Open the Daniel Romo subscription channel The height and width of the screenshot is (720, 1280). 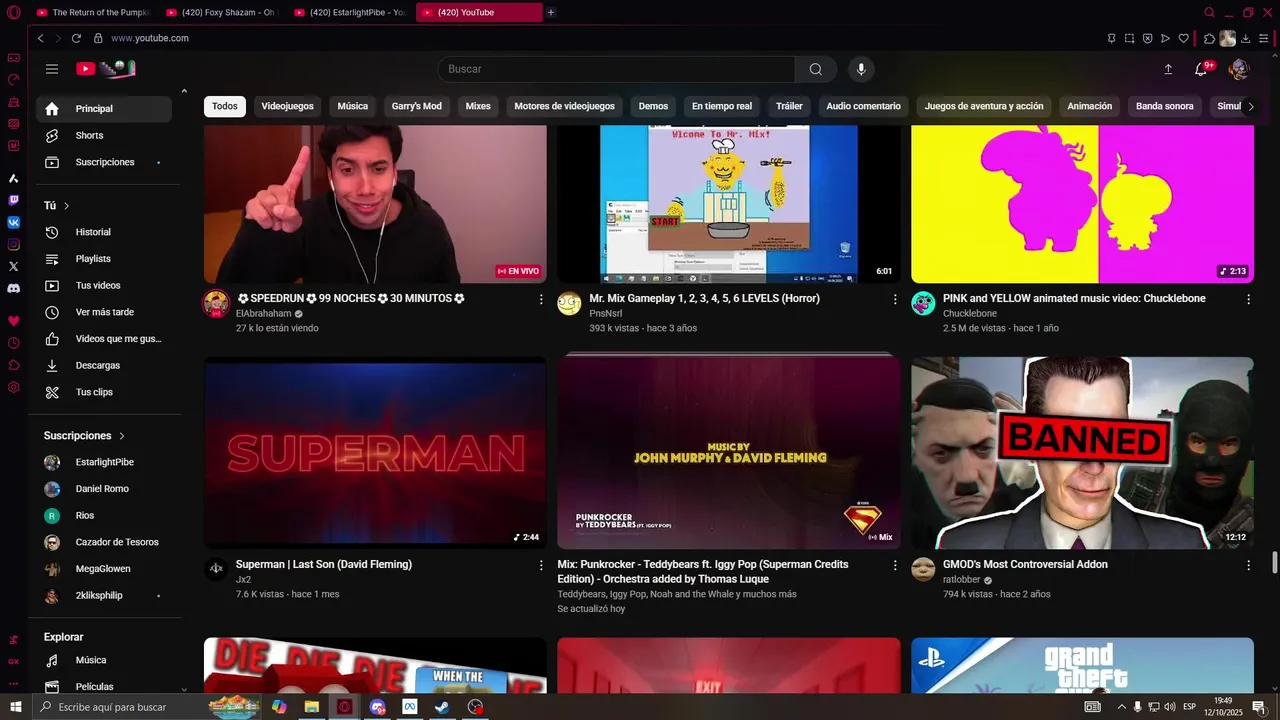[x=104, y=489]
